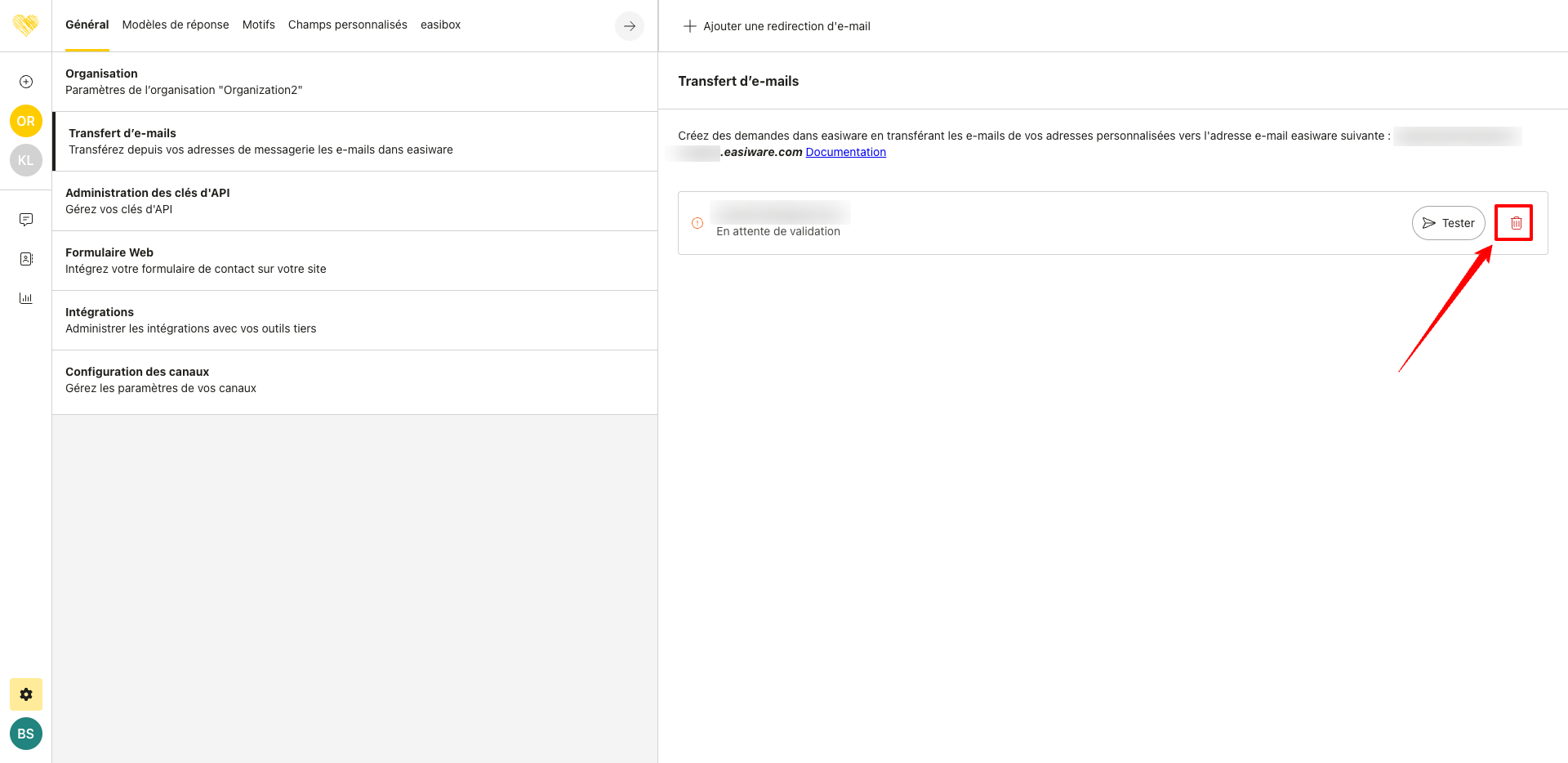1568x763 pixels.
Task: Open the BS user profile avatar
Action: click(x=26, y=734)
